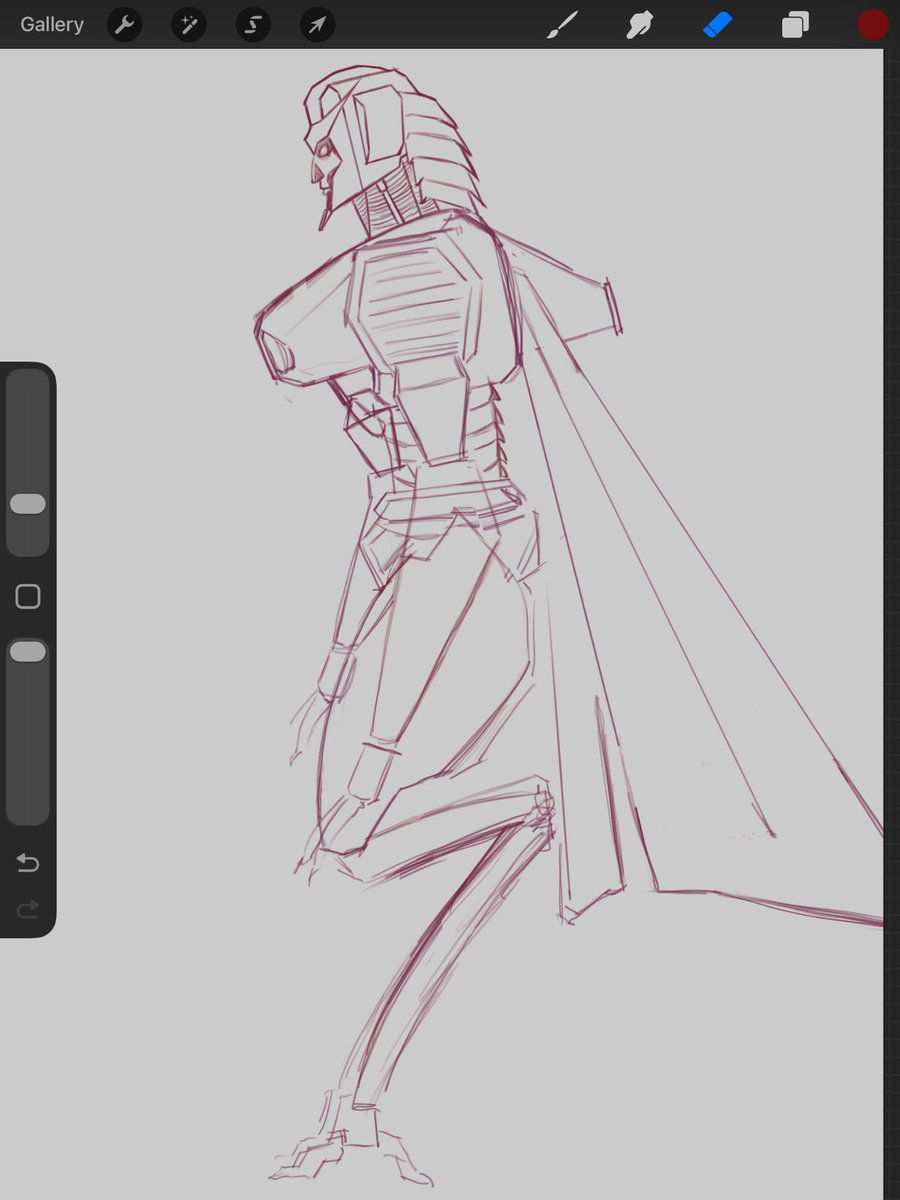Screen dimensions: 900x1200
Task: Undo the last stroke
Action: click(28, 863)
